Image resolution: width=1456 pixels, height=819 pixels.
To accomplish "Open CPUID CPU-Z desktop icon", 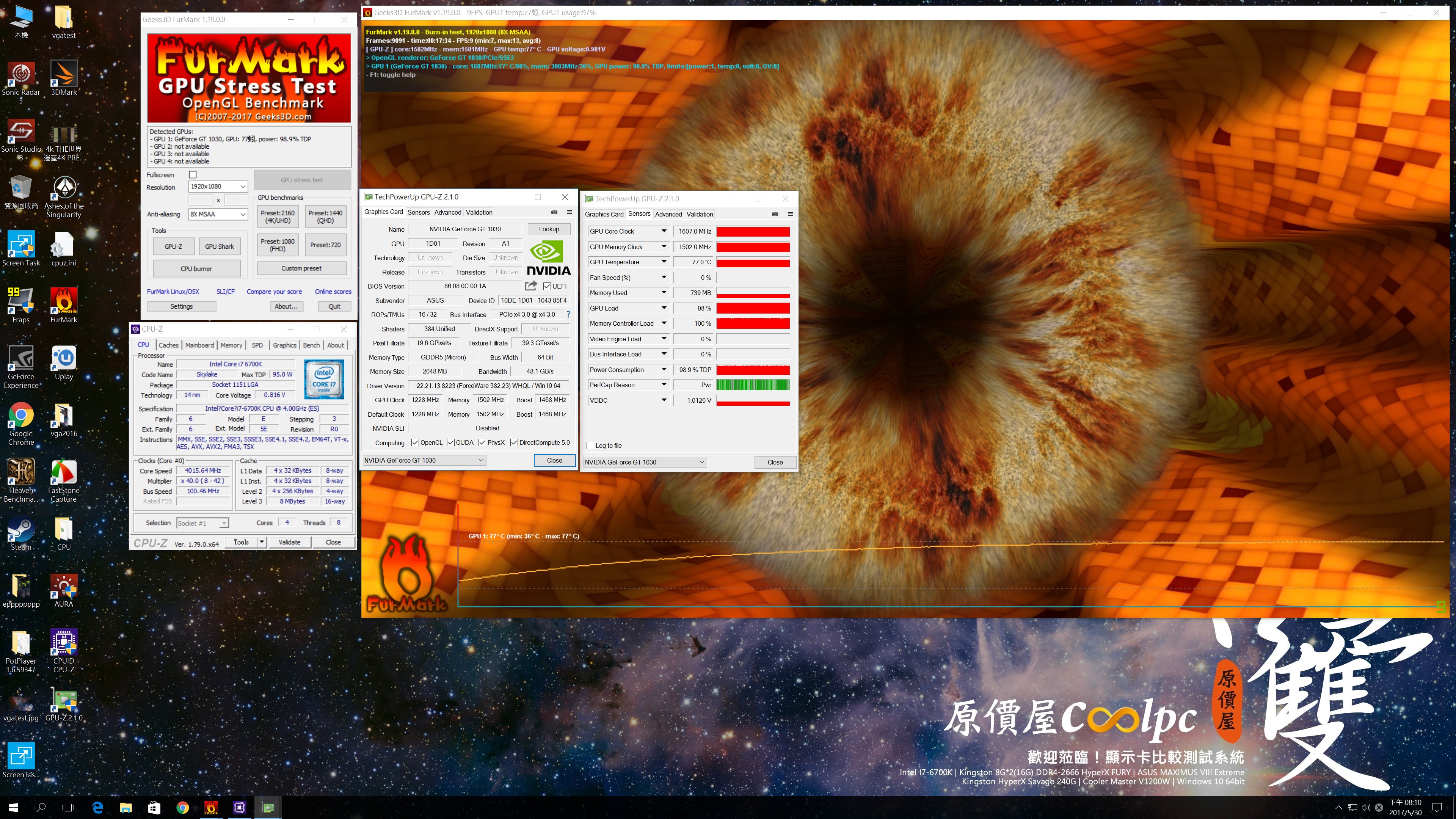I will [64, 651].
